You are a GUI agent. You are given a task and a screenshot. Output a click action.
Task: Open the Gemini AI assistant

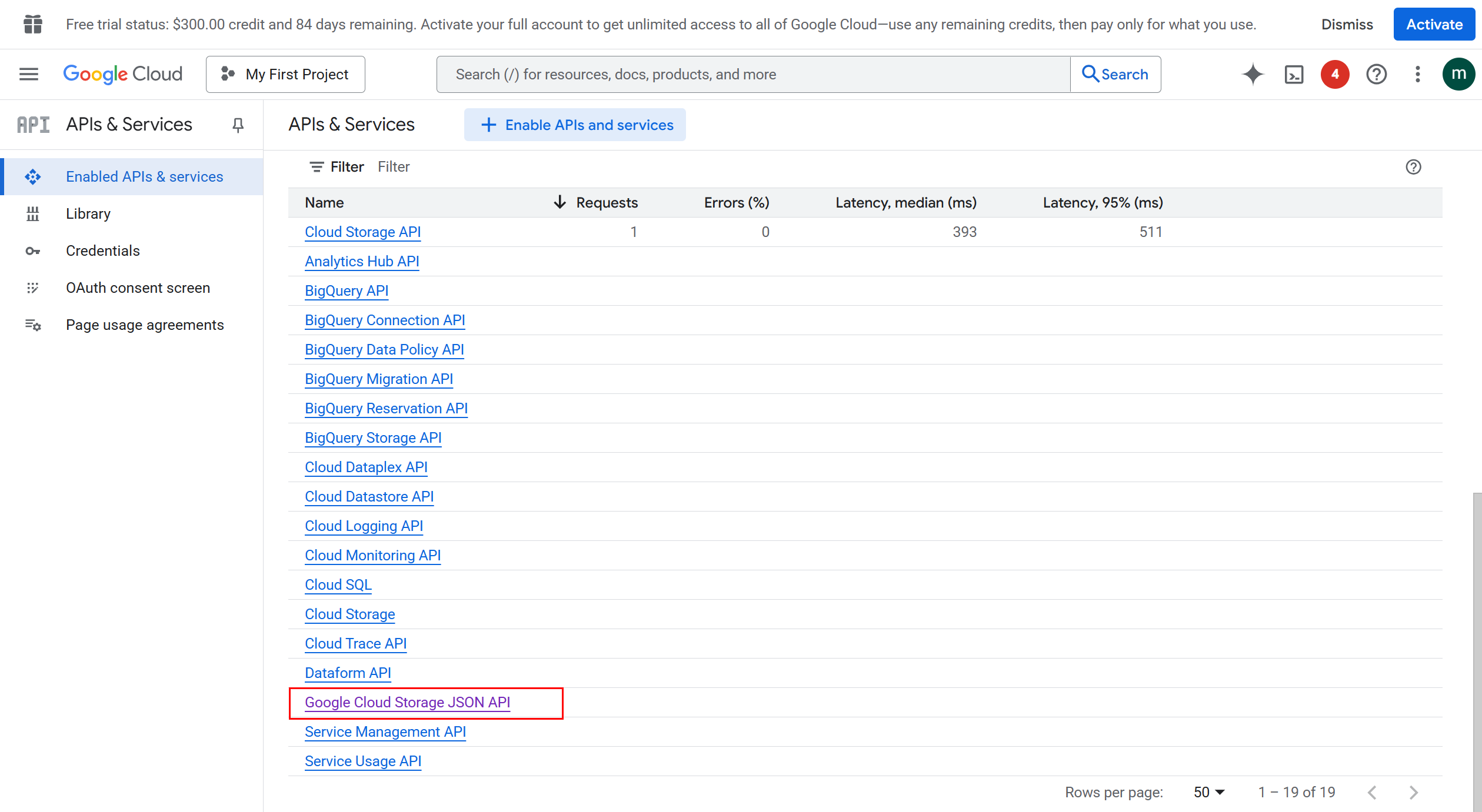pyautogui.click(x=1253, y=74)
